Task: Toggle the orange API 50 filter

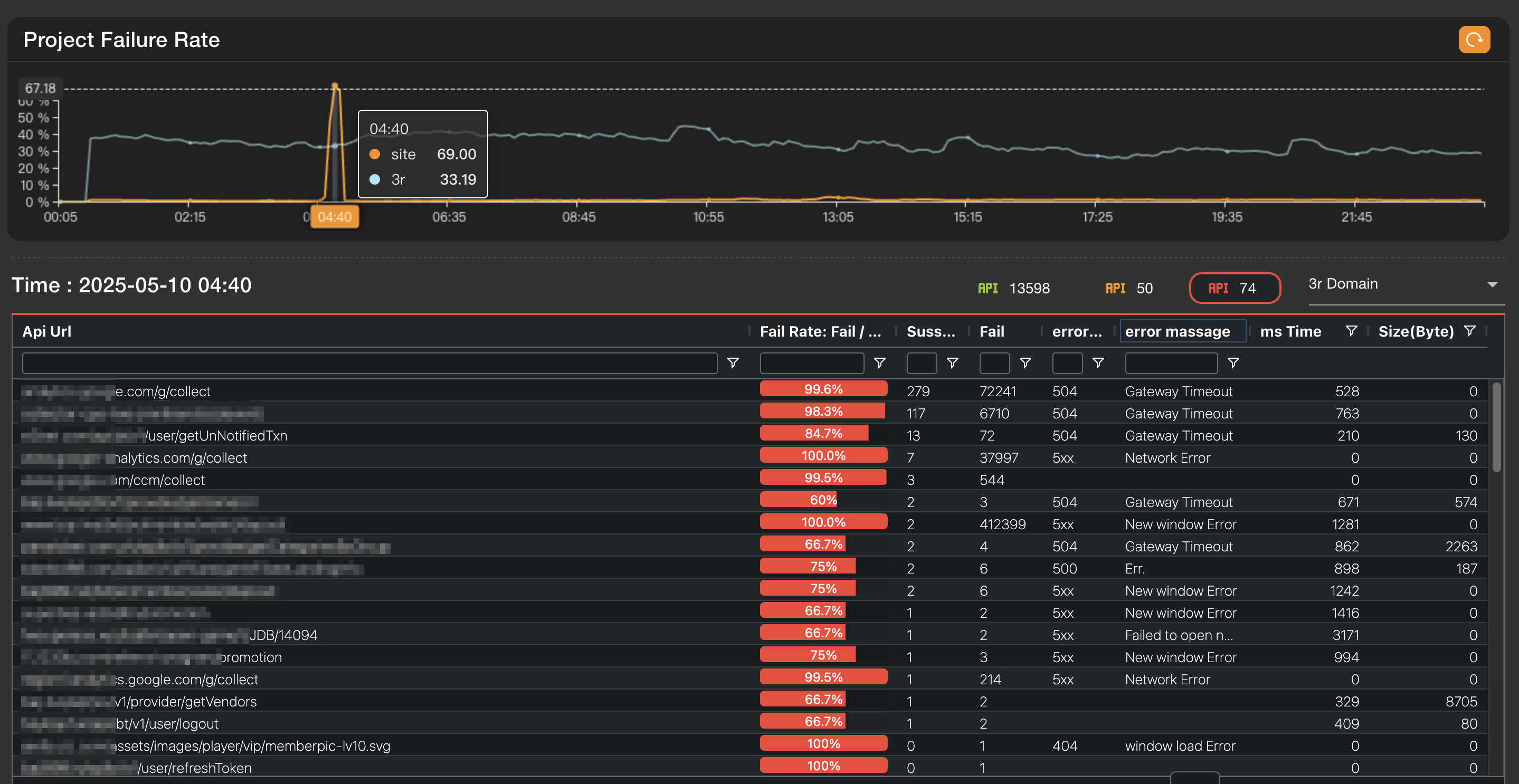Action: click(x=1128, y=288)
